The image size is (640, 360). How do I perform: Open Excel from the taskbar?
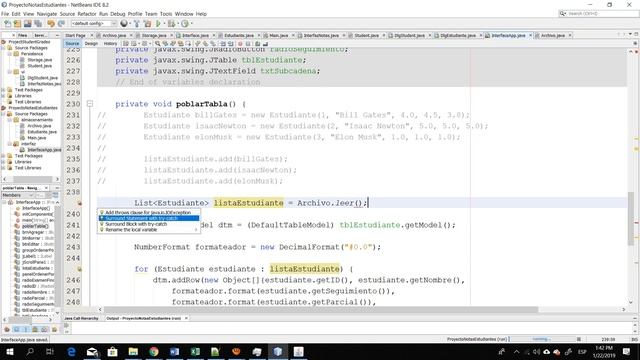tap(195, 351)
